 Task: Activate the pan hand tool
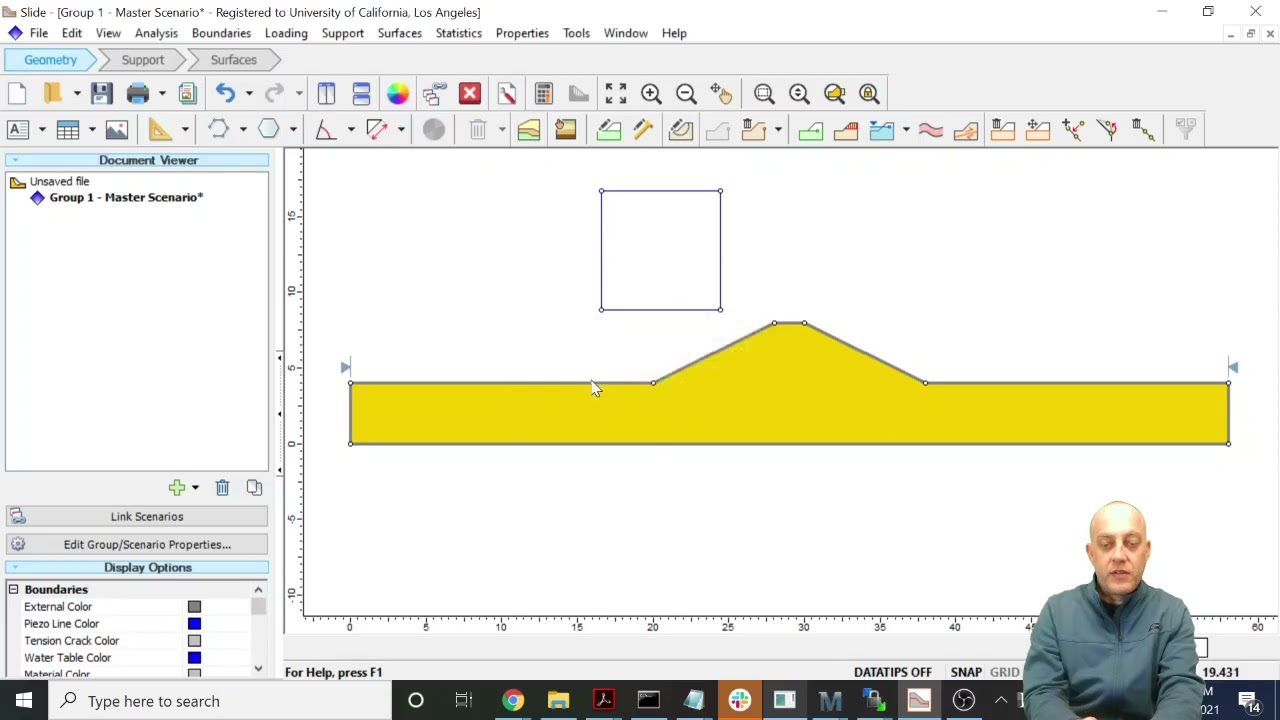pyautogui.click(x=721, y=94)
